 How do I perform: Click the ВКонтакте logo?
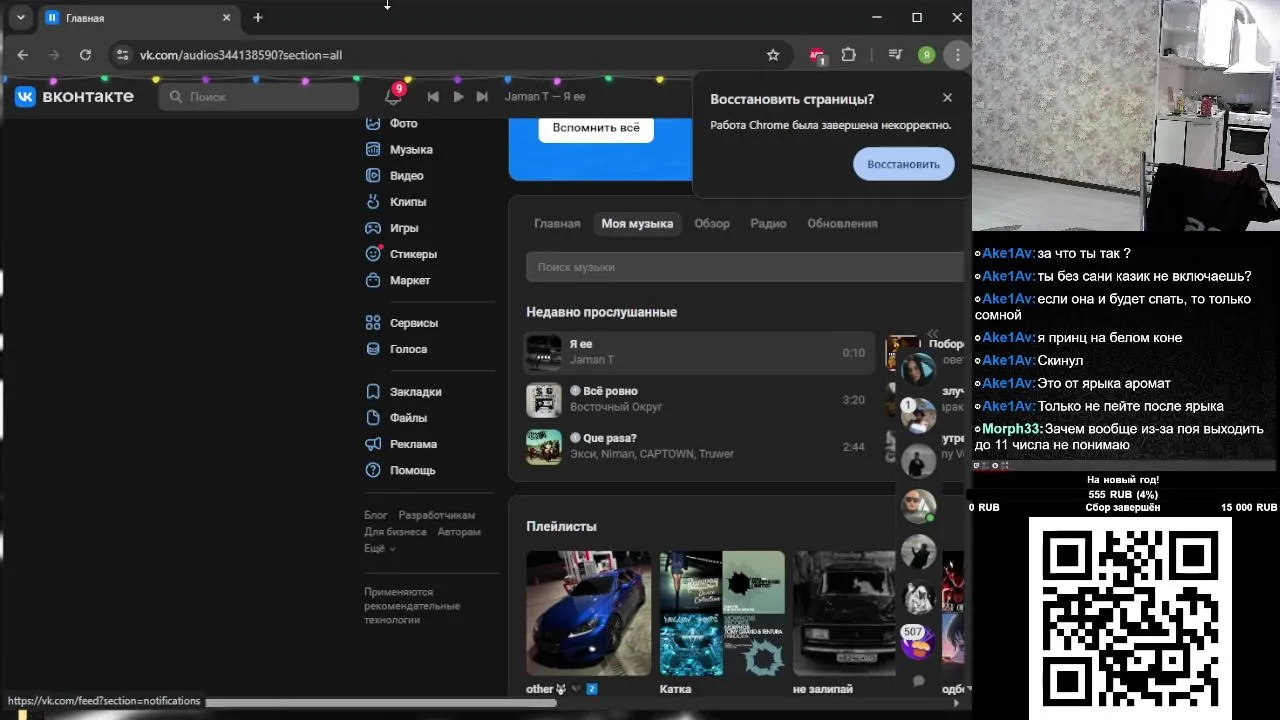[74, 96]
